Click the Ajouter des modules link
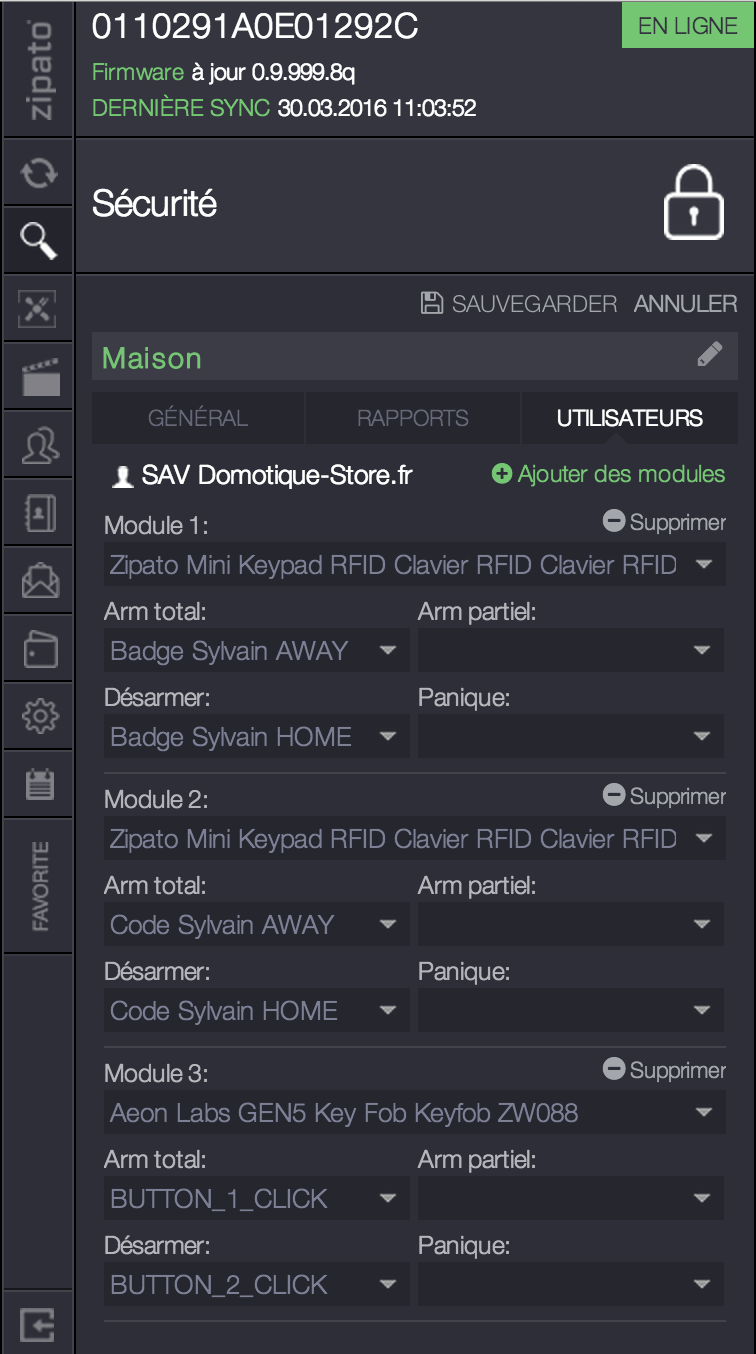 [x=609, y=474]
